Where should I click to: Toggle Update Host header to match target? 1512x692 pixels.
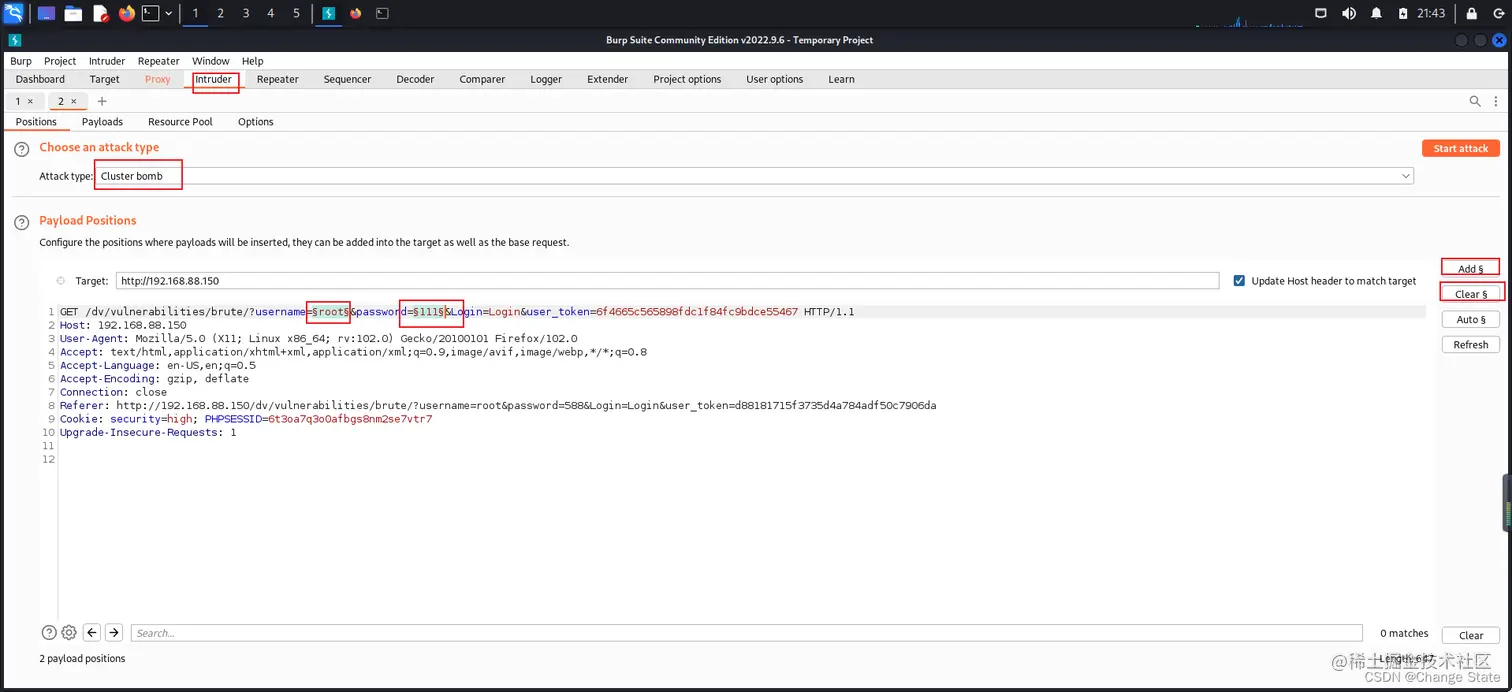(x=1240, y=281)
